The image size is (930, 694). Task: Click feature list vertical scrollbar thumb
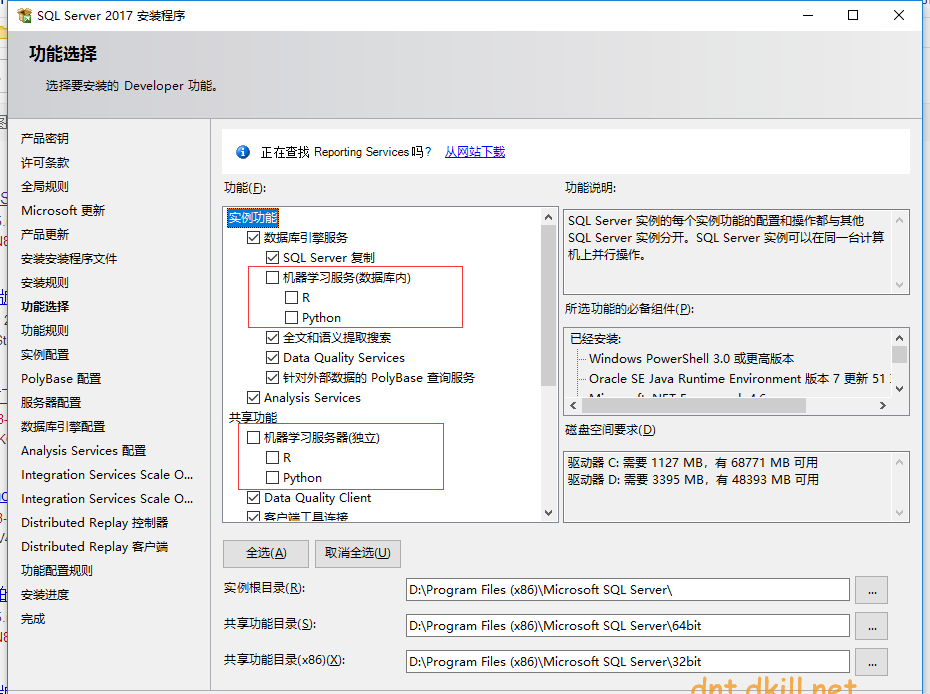click(x=549, y=305)
